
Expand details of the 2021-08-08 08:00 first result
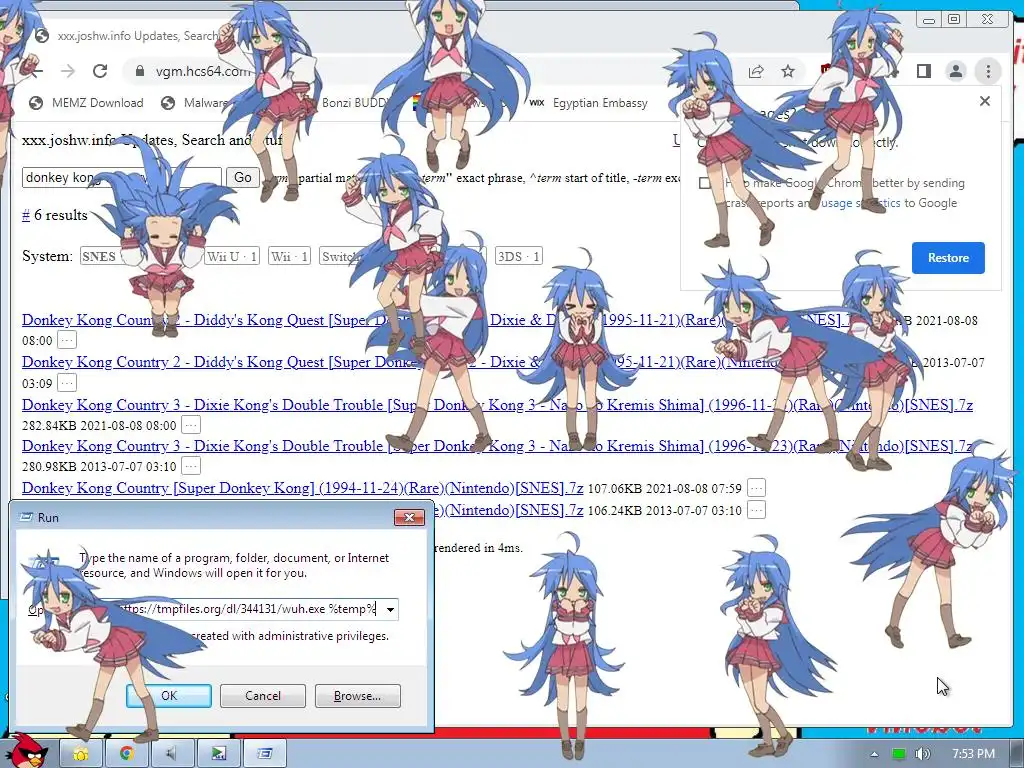67,340
